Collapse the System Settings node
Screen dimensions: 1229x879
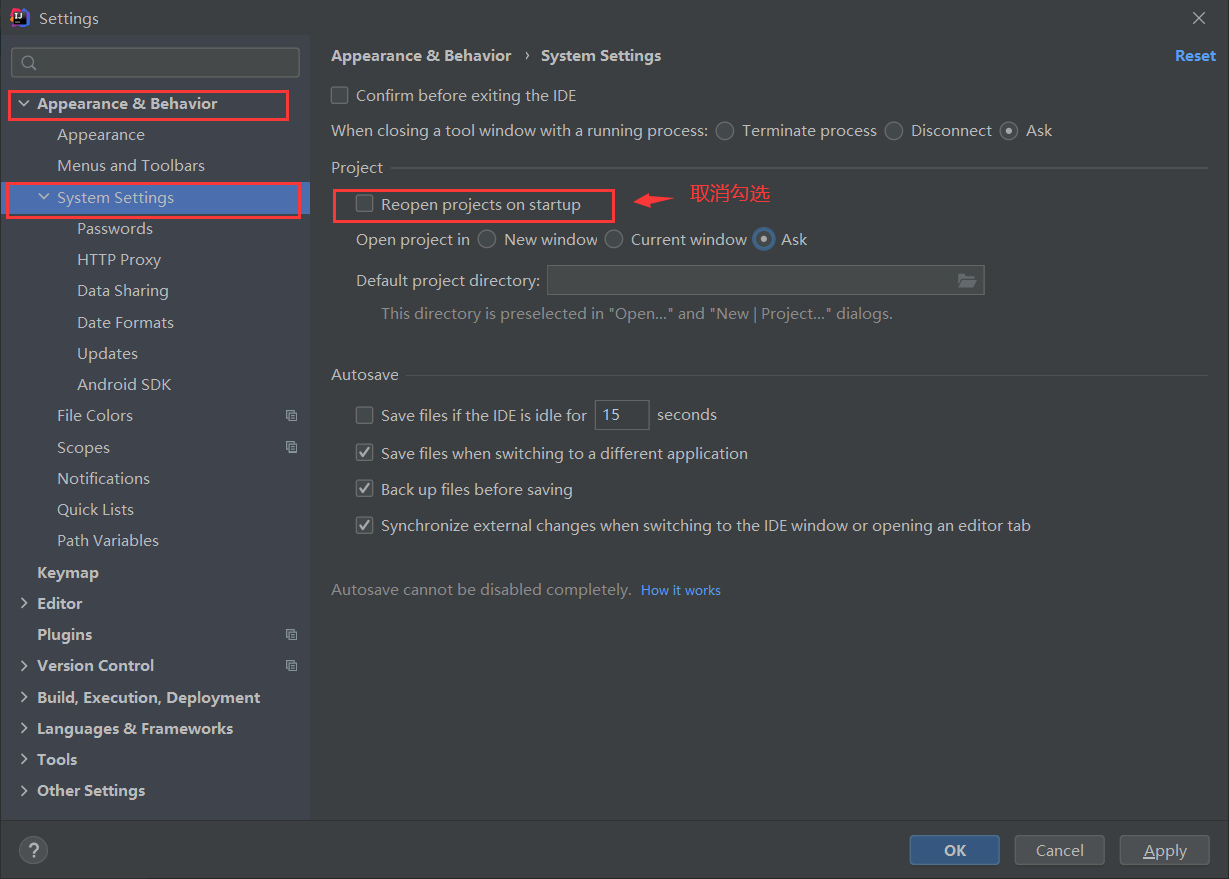pyautogui.click(x=44, y=198)
